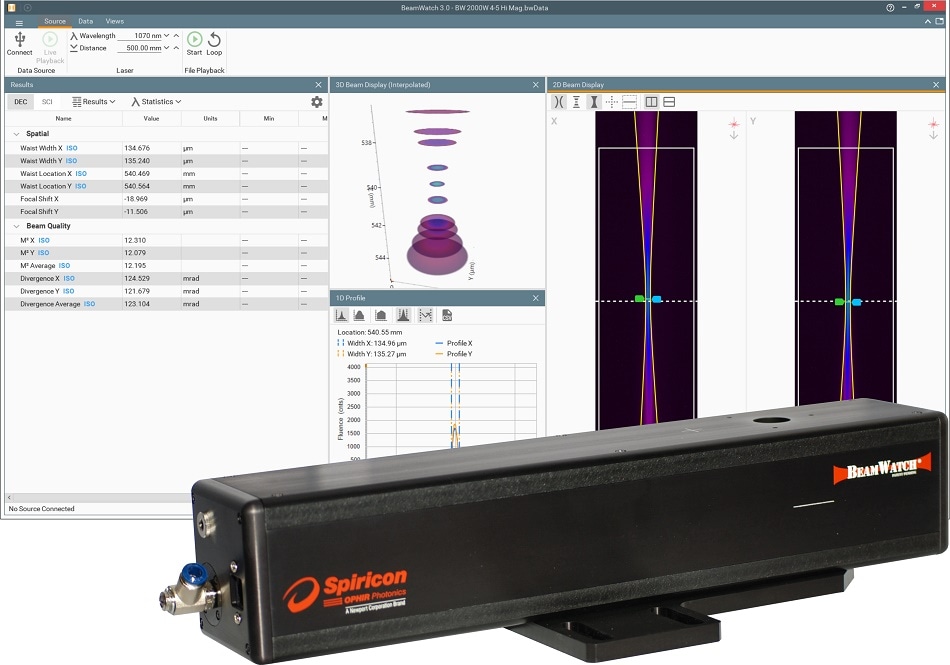This screenshot has width=950, height=665.
Task: Close the 2D Beam Display panel
Action: (936, 85)
